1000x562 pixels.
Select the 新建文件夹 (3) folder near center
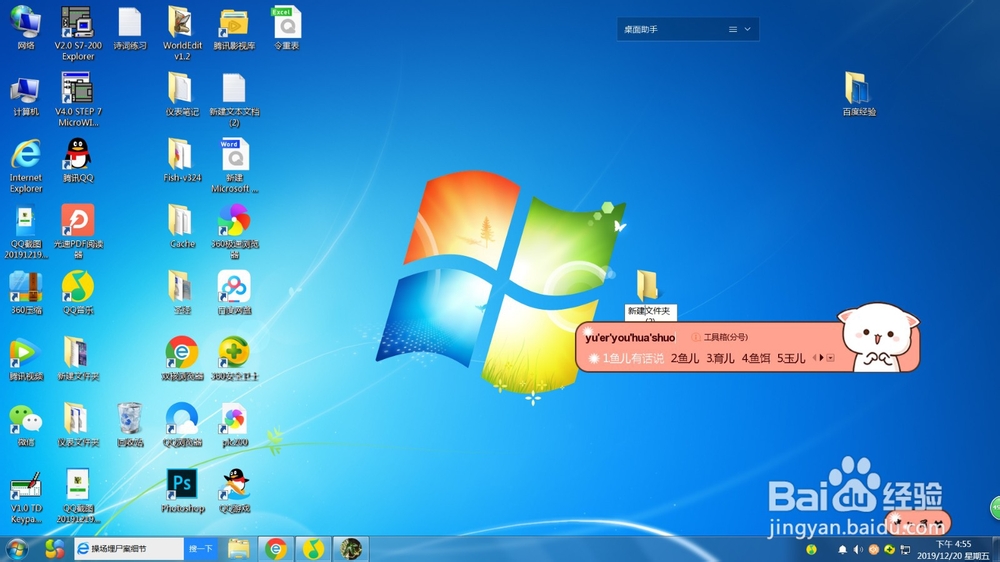click(649, 295)
